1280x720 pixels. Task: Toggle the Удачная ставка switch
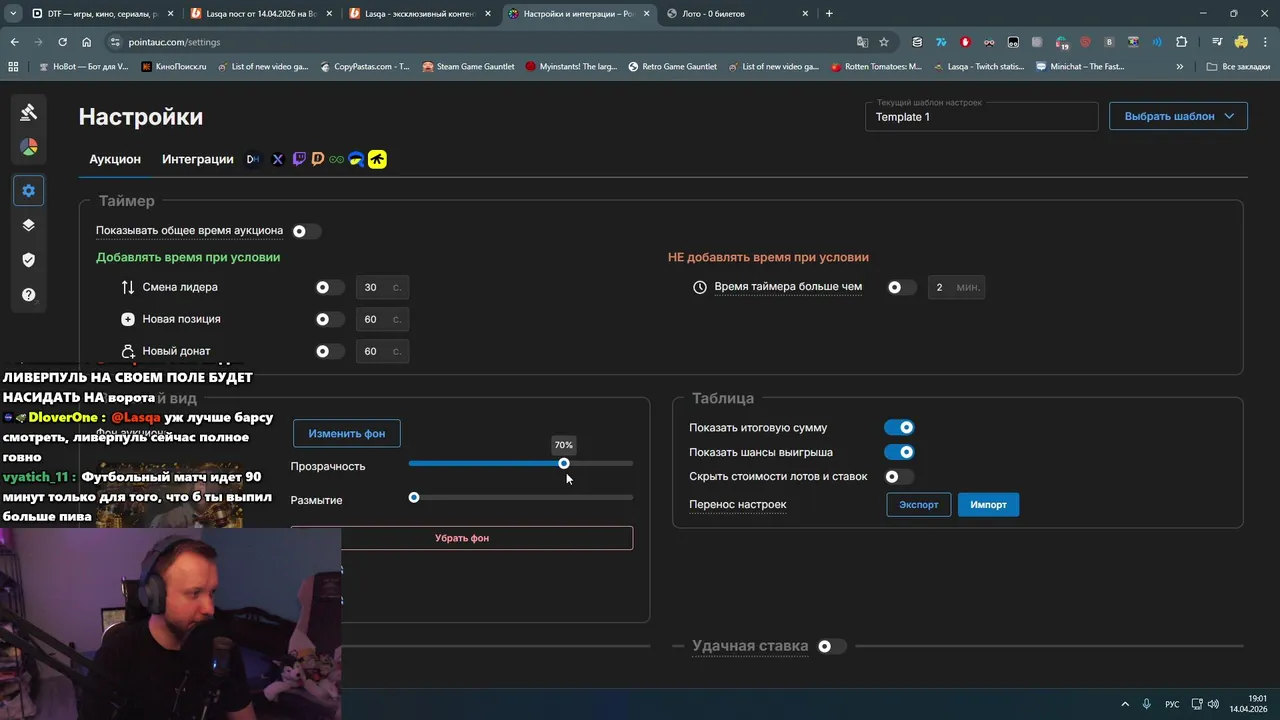[831, 646]
